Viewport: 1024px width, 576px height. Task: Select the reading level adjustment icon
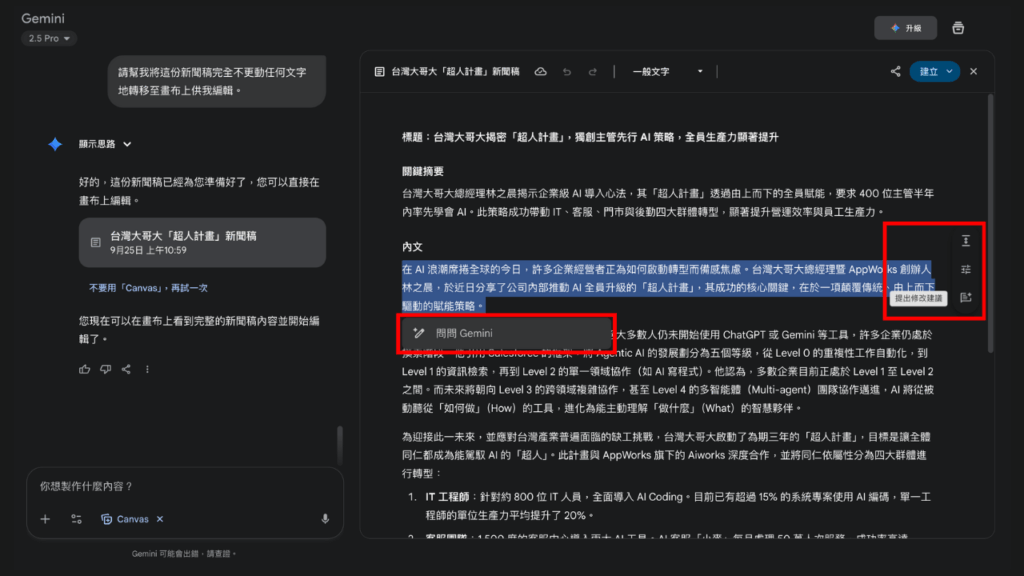965,267
